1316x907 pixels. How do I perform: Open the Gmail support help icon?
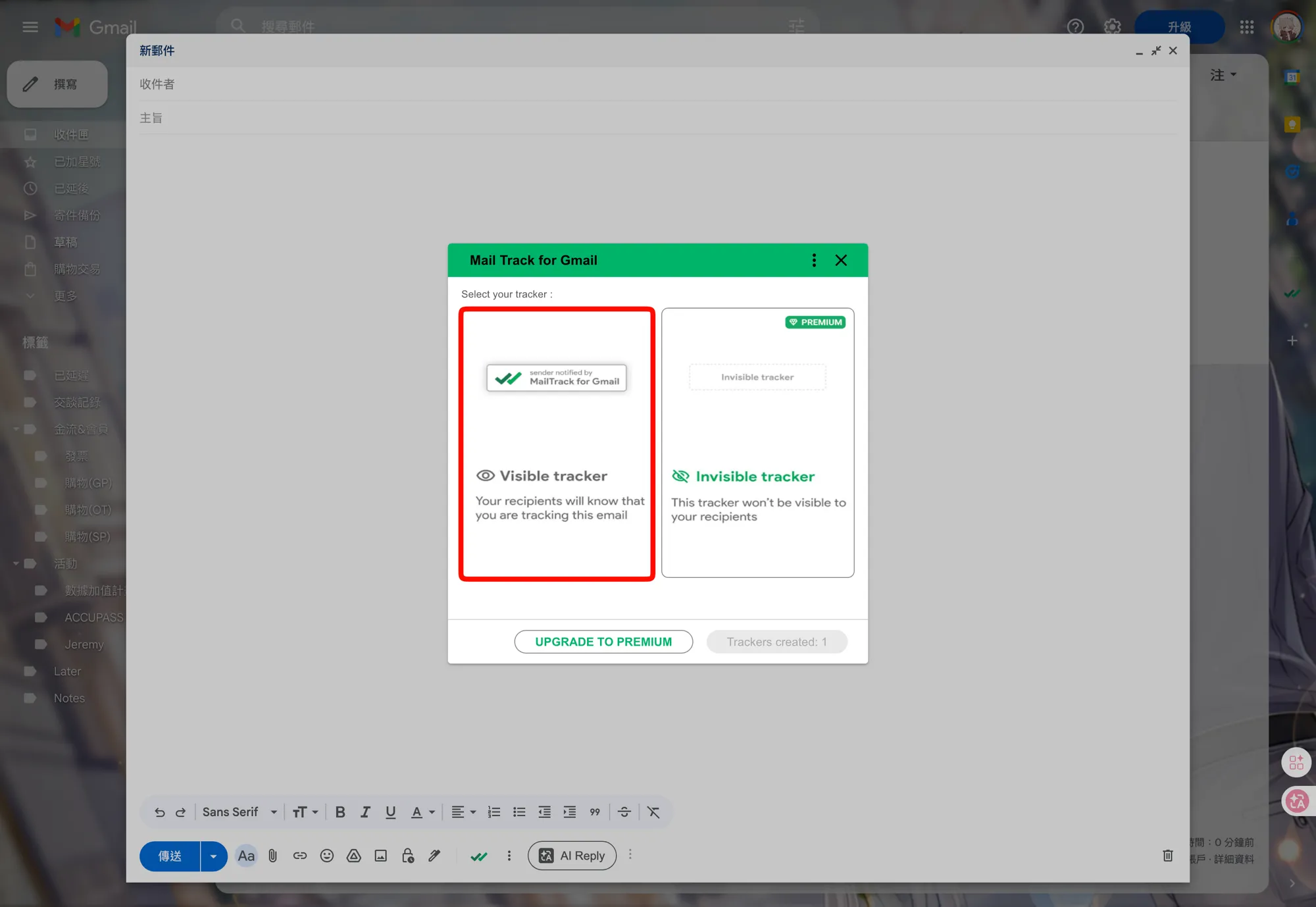[x=1075, y=27]
